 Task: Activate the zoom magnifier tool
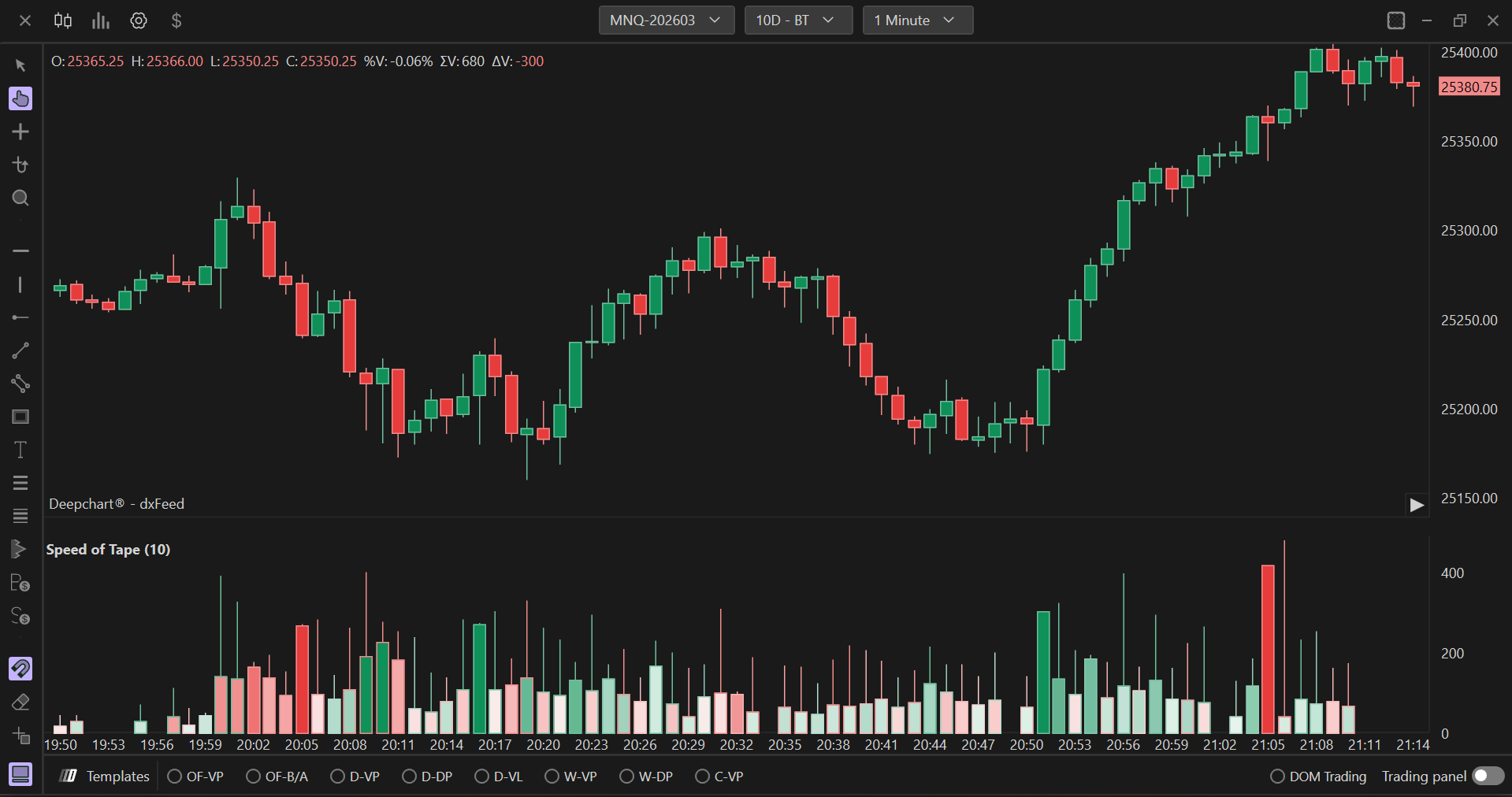(20, 198)
